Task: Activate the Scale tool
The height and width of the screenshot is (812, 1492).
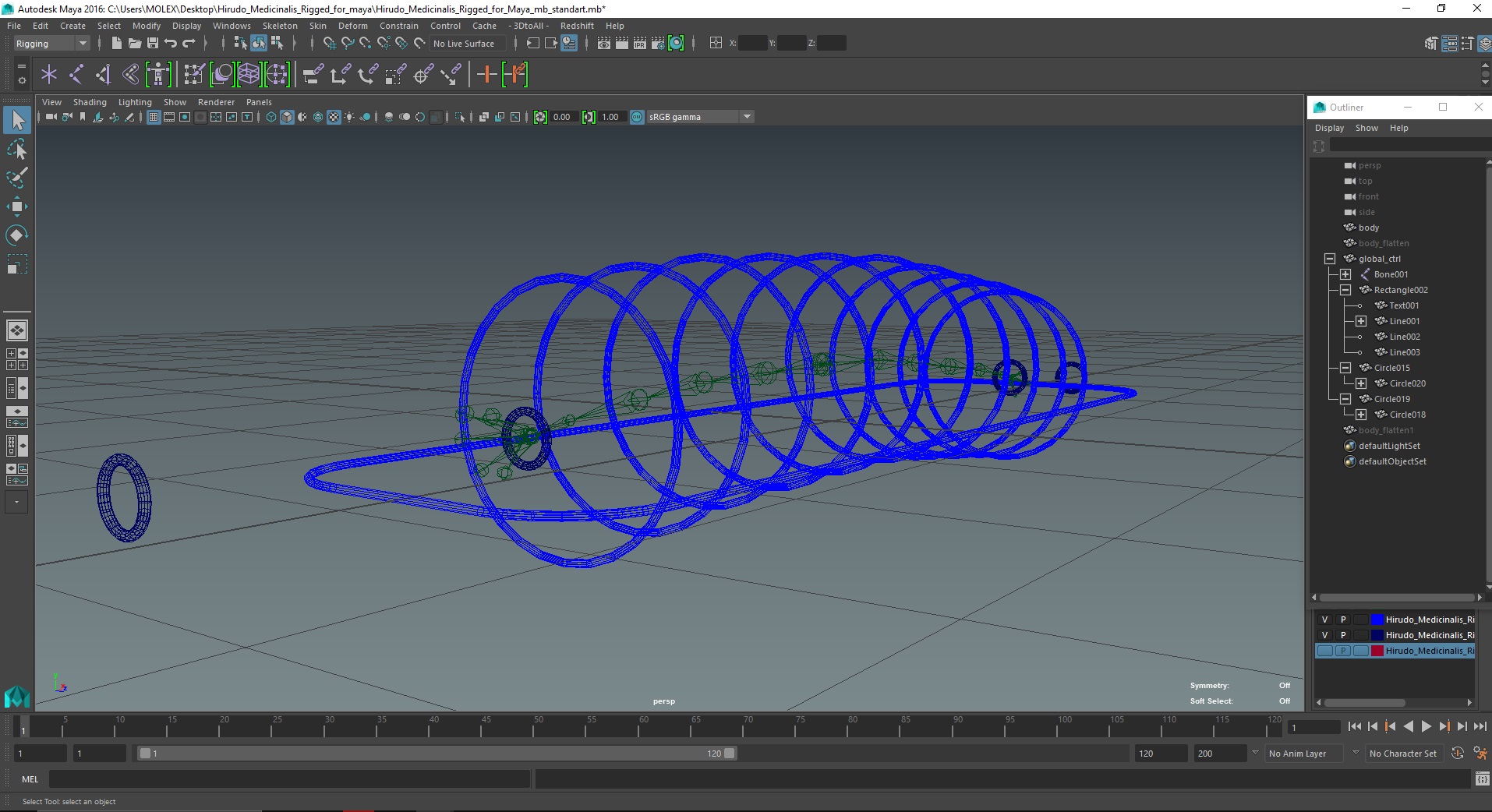Action: [x=17, y=264]
